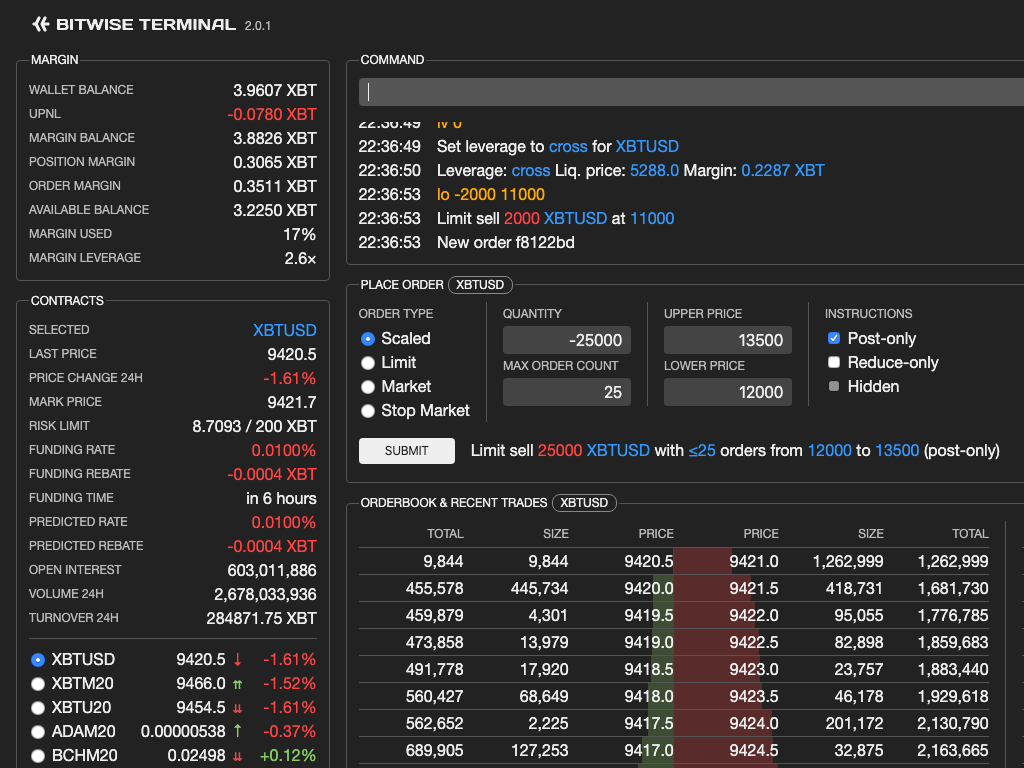Image resolution: width=1024 pixels, height=768 pixels.
Task: Click bid price 9420.0 in orderbook
Action: click(x=648, y=588)
